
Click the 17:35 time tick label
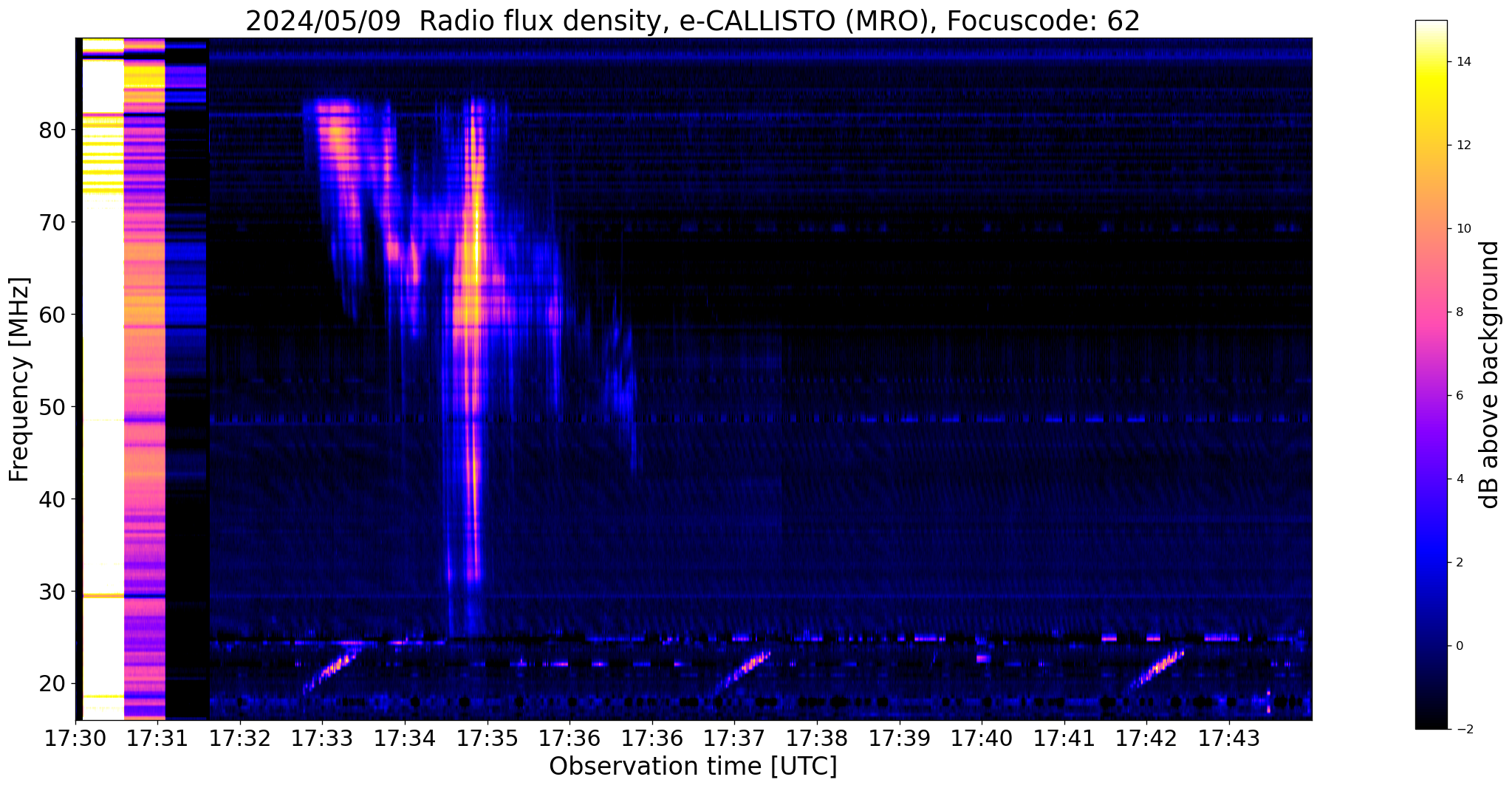tap(488, 738)
